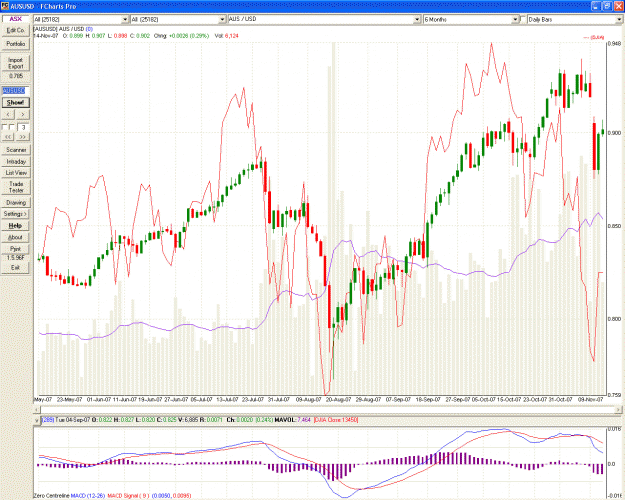
Task: Expand the Daily Bars dropdown
Action: (620, 20)
